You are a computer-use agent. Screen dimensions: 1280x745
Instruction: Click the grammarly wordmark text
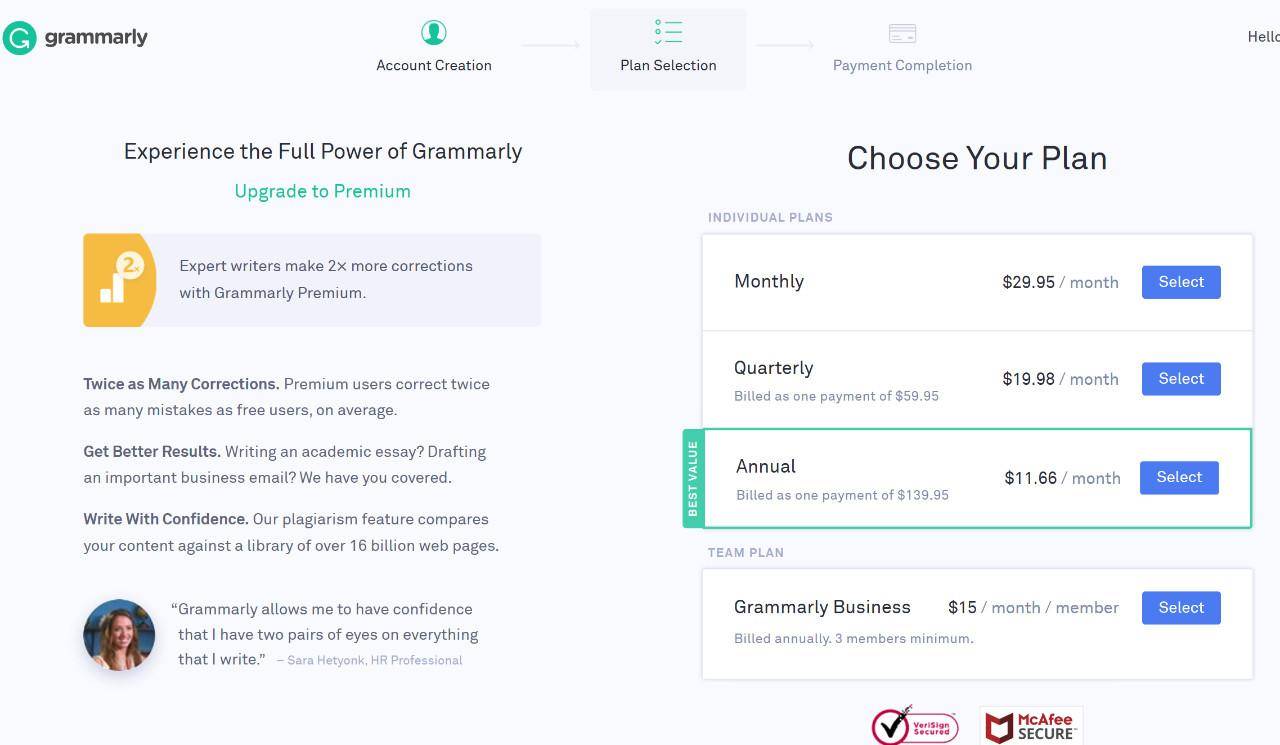(x=96, y=38)
